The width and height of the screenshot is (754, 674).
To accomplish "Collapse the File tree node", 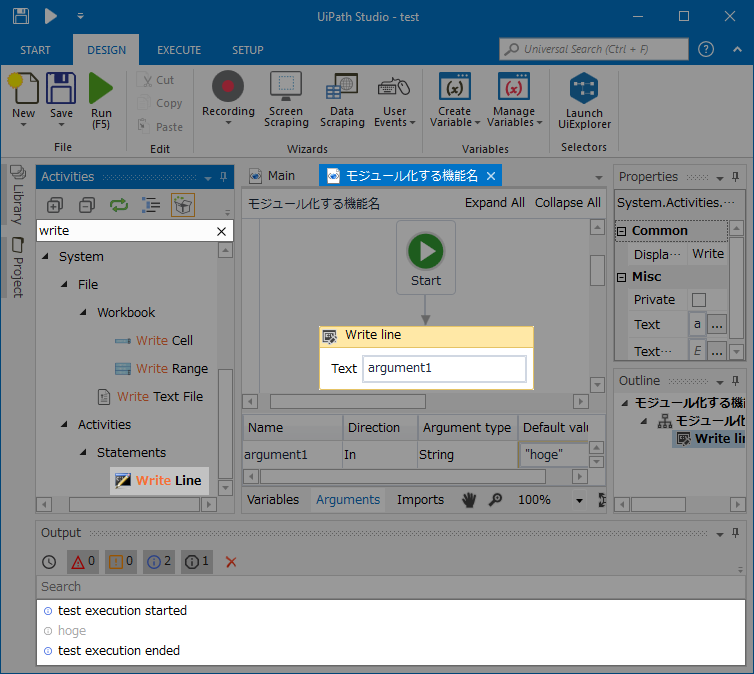I will pyautogui.click(x=64, y=285).
